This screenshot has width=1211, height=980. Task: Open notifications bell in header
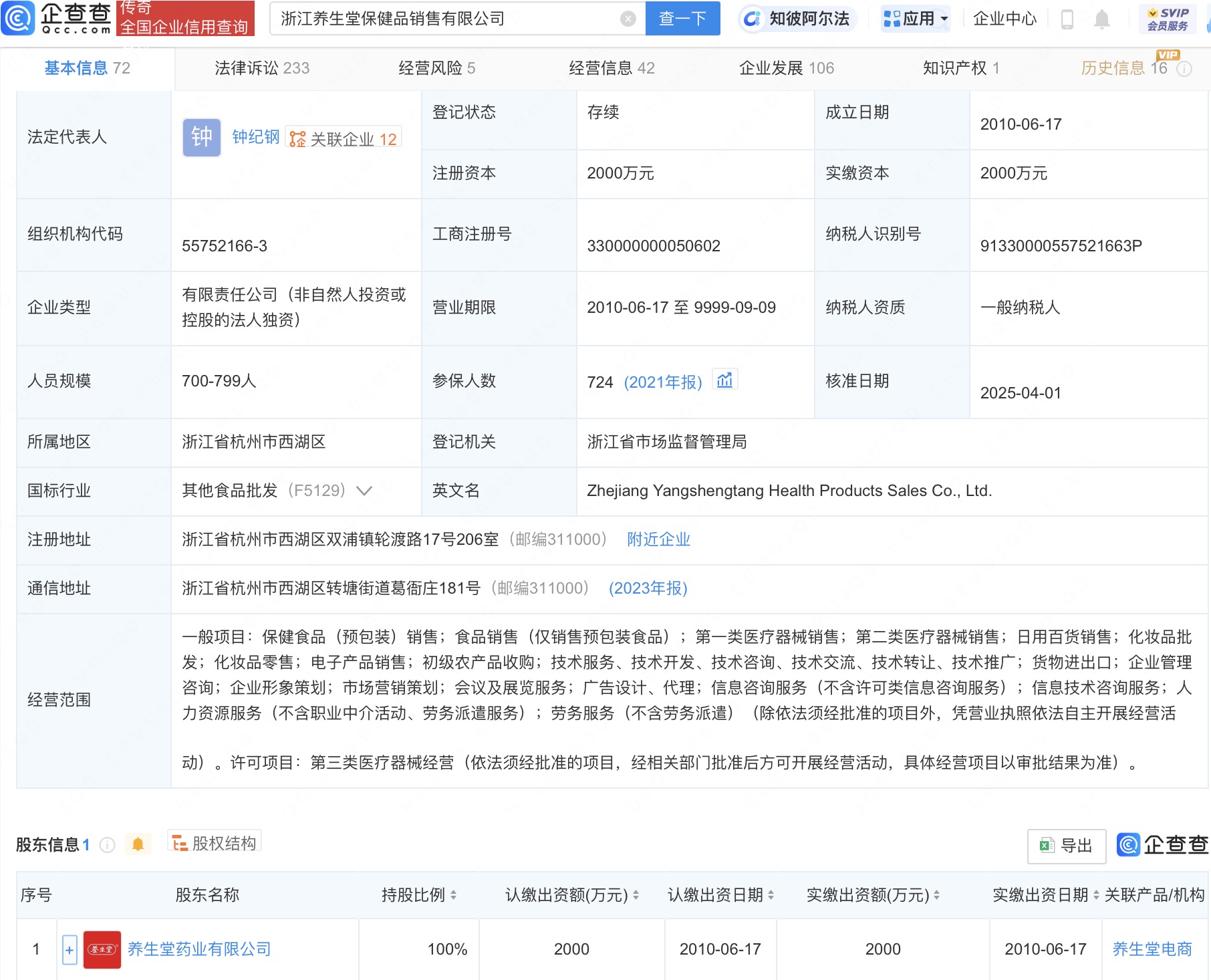click(x=1102, y=19)
